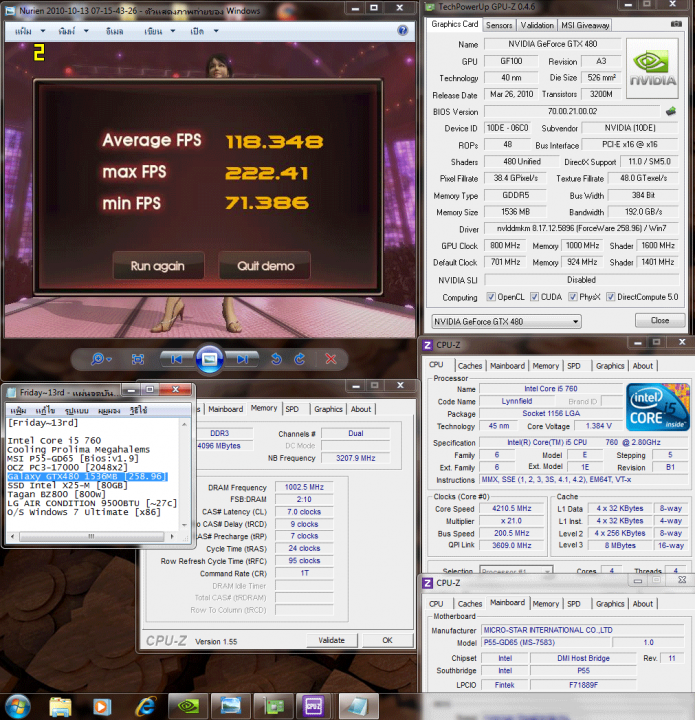
Task: Switch to GPU-Z NVIDIA taskbar button
Action: pyautogui.click(x=188, y=706)
